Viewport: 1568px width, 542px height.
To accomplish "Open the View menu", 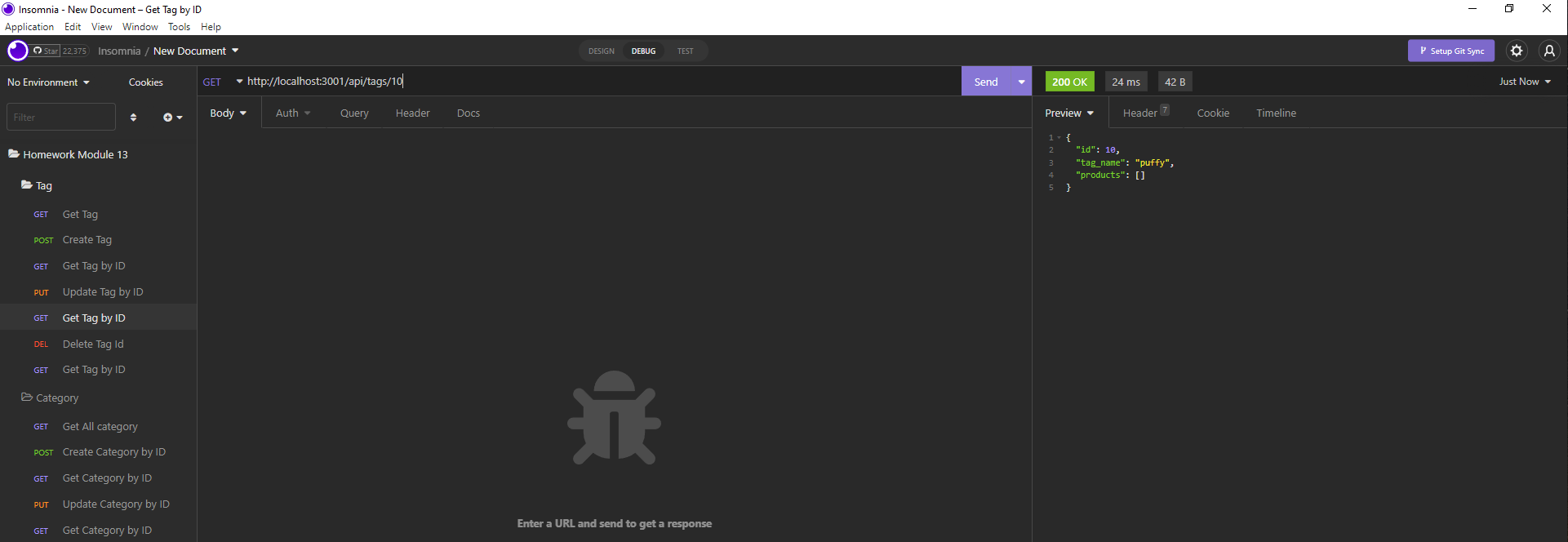I will (x=102, y=27).
